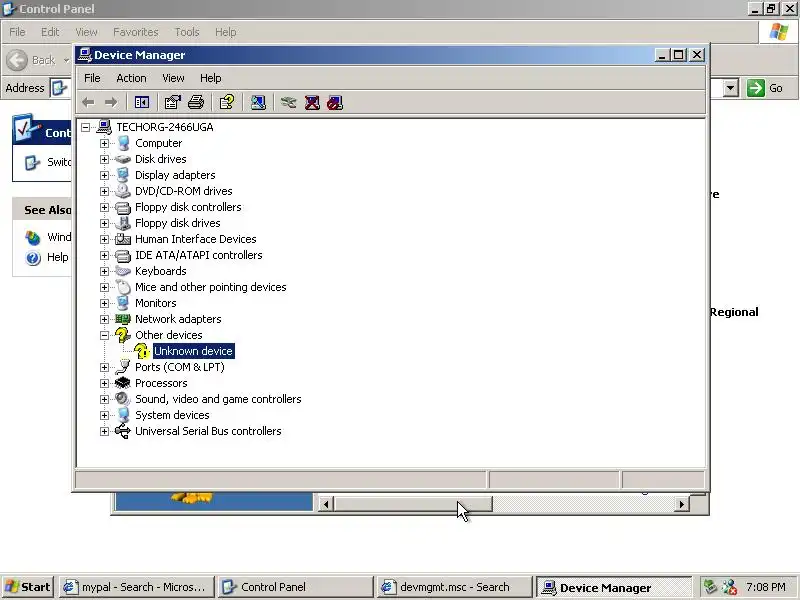Viewport: 800px width, 600px height.
Task: Click the TECHORG-2466UGA computer root icon
Action: point(104,127)
